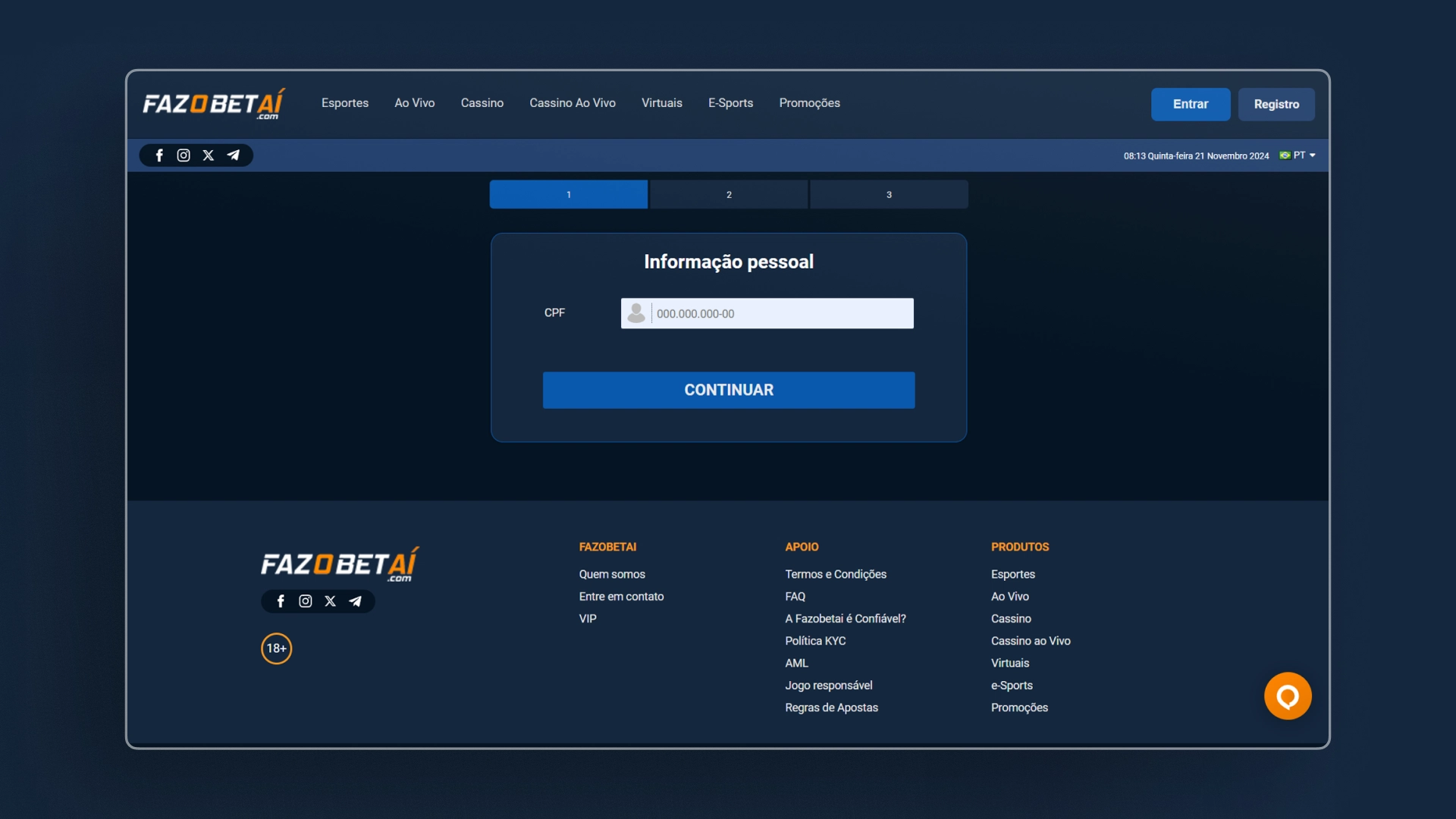Open the FAQ footer link
This screenshot has height=819, width=1456.
coord(795,597)
